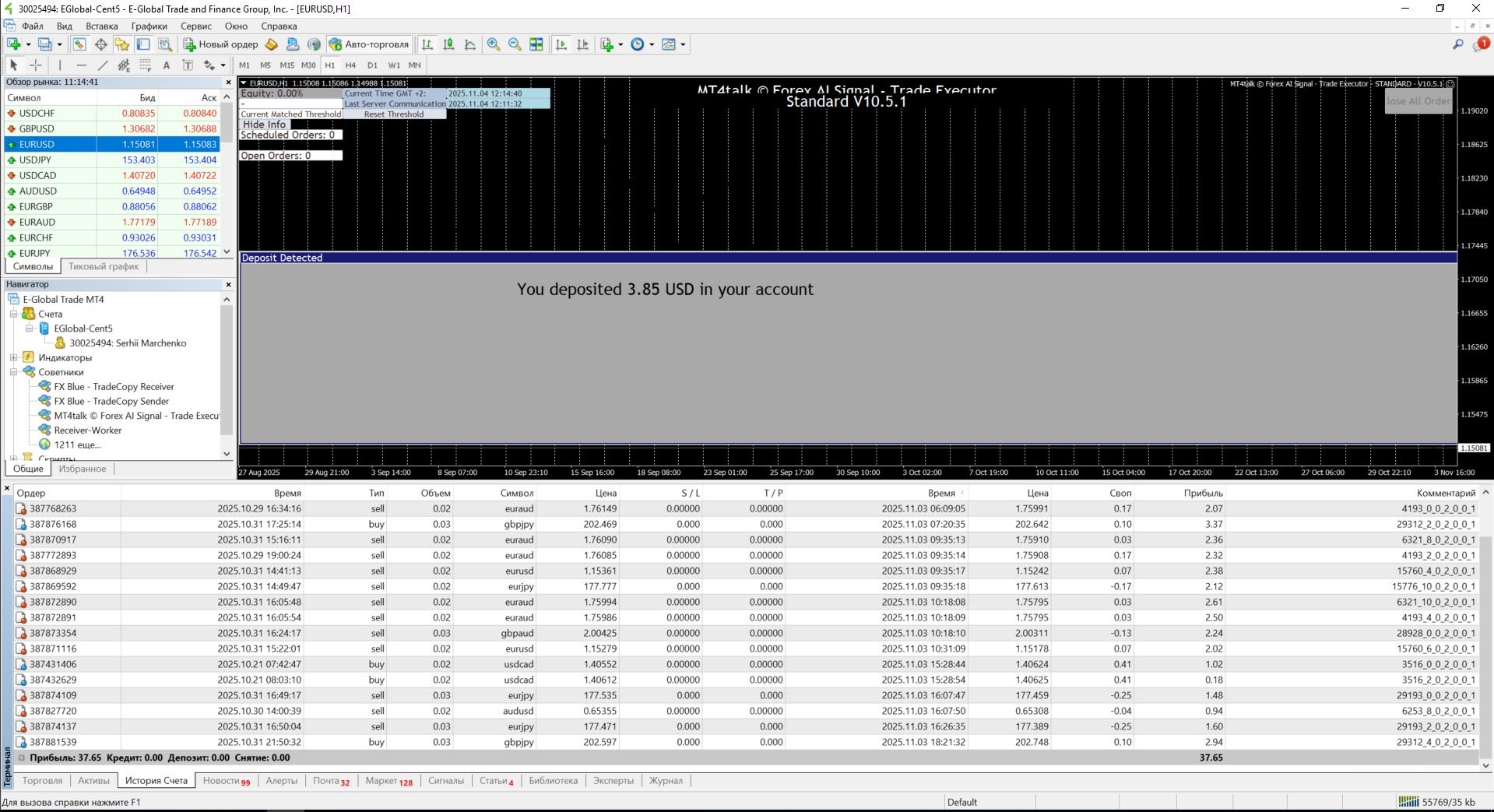Click the Новый ордер button
Screen dimensions: 1494x812
[220, 44]
